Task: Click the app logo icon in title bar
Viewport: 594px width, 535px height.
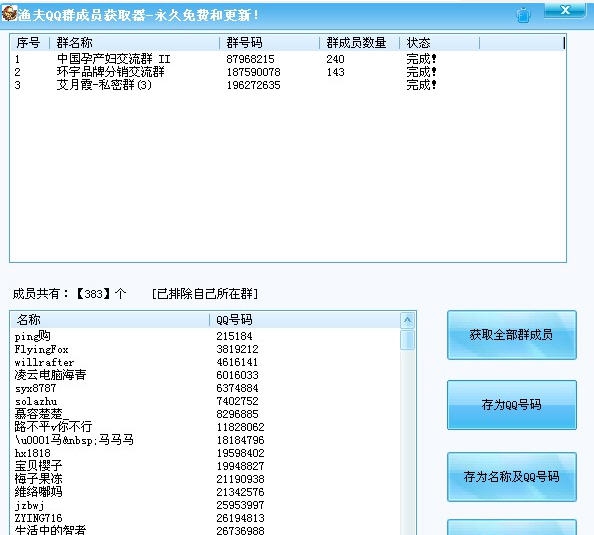Action: [x=9, y=14]
